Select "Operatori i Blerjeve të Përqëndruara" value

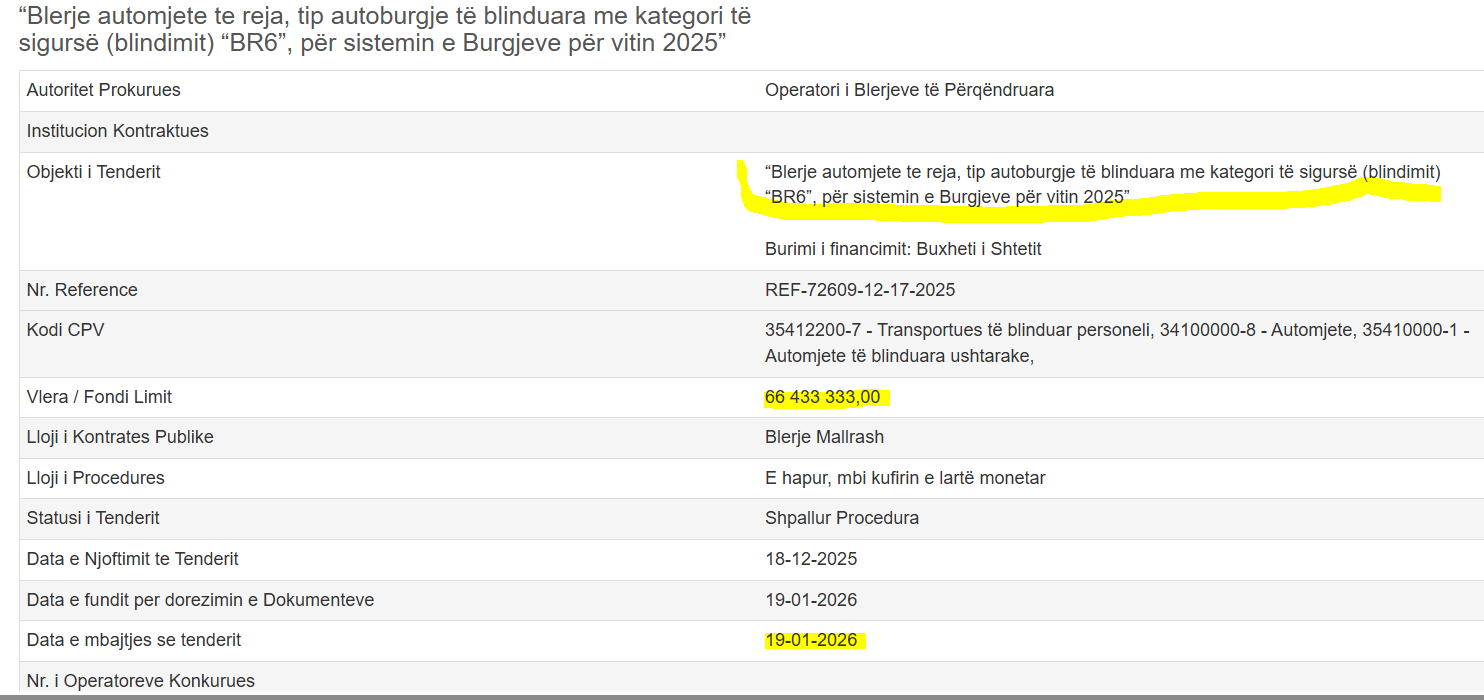point(909,90)
